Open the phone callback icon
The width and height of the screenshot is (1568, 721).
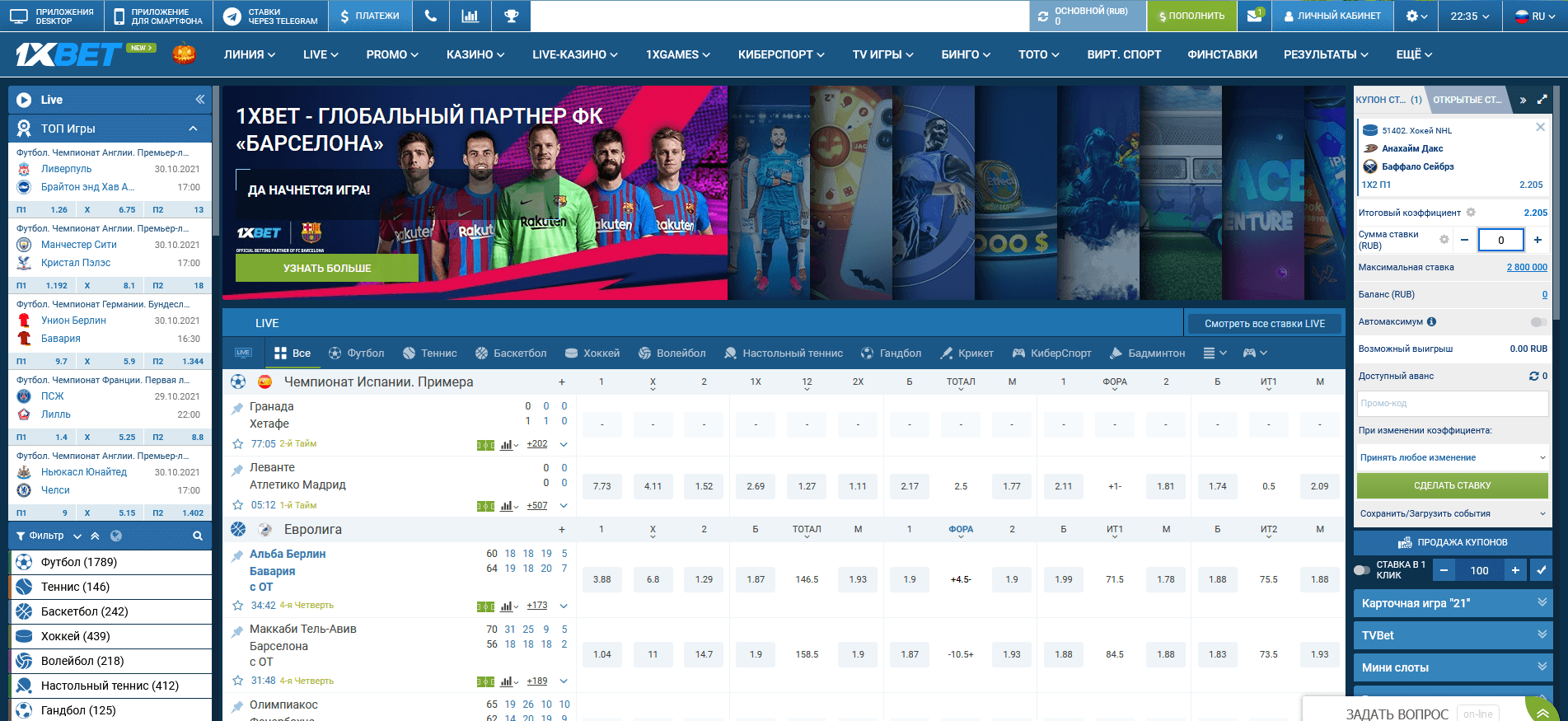pyautogui.click(x=430, y=16)
